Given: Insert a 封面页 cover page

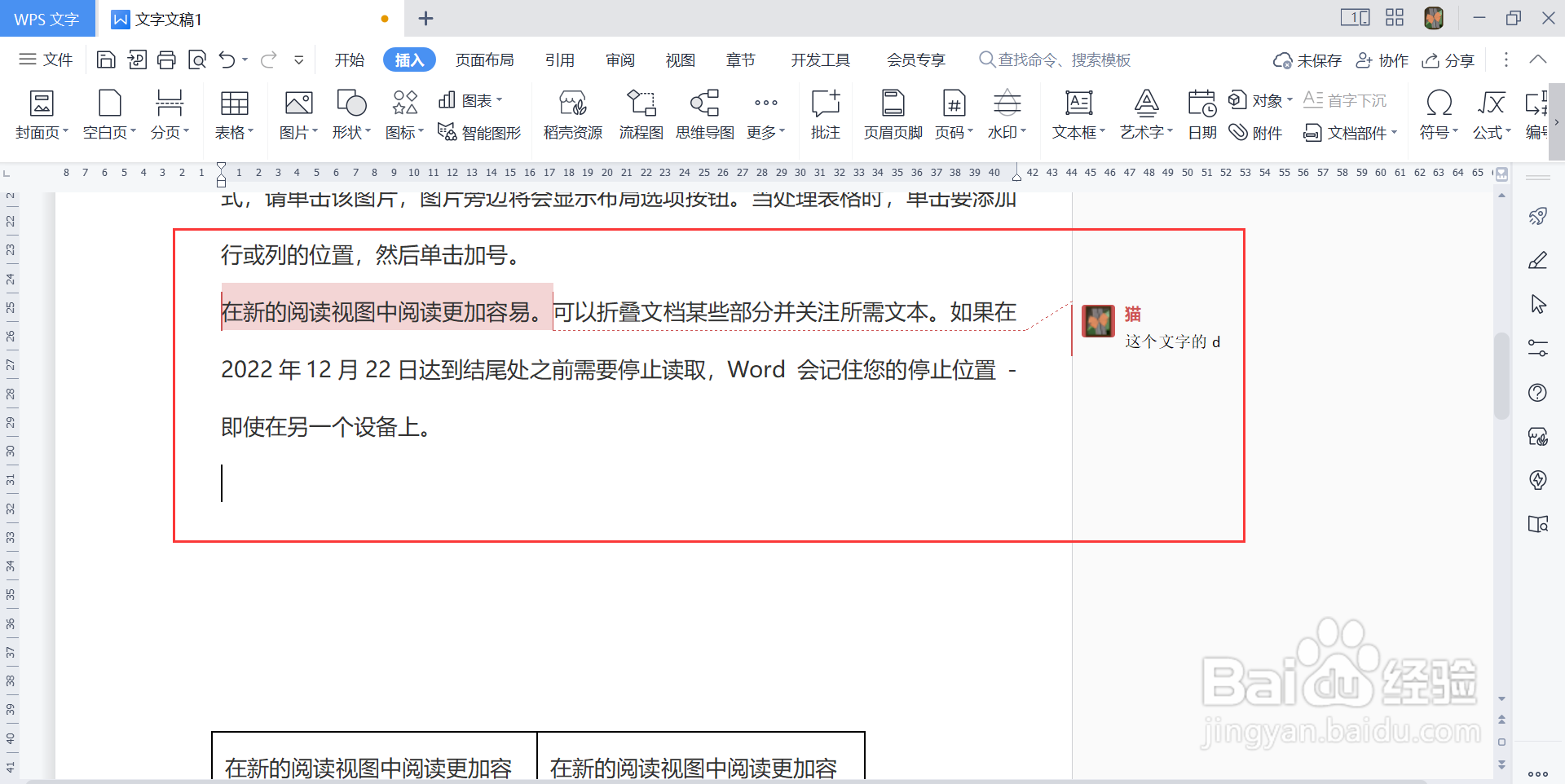Looking at the screenshot, I should (42, 114).
